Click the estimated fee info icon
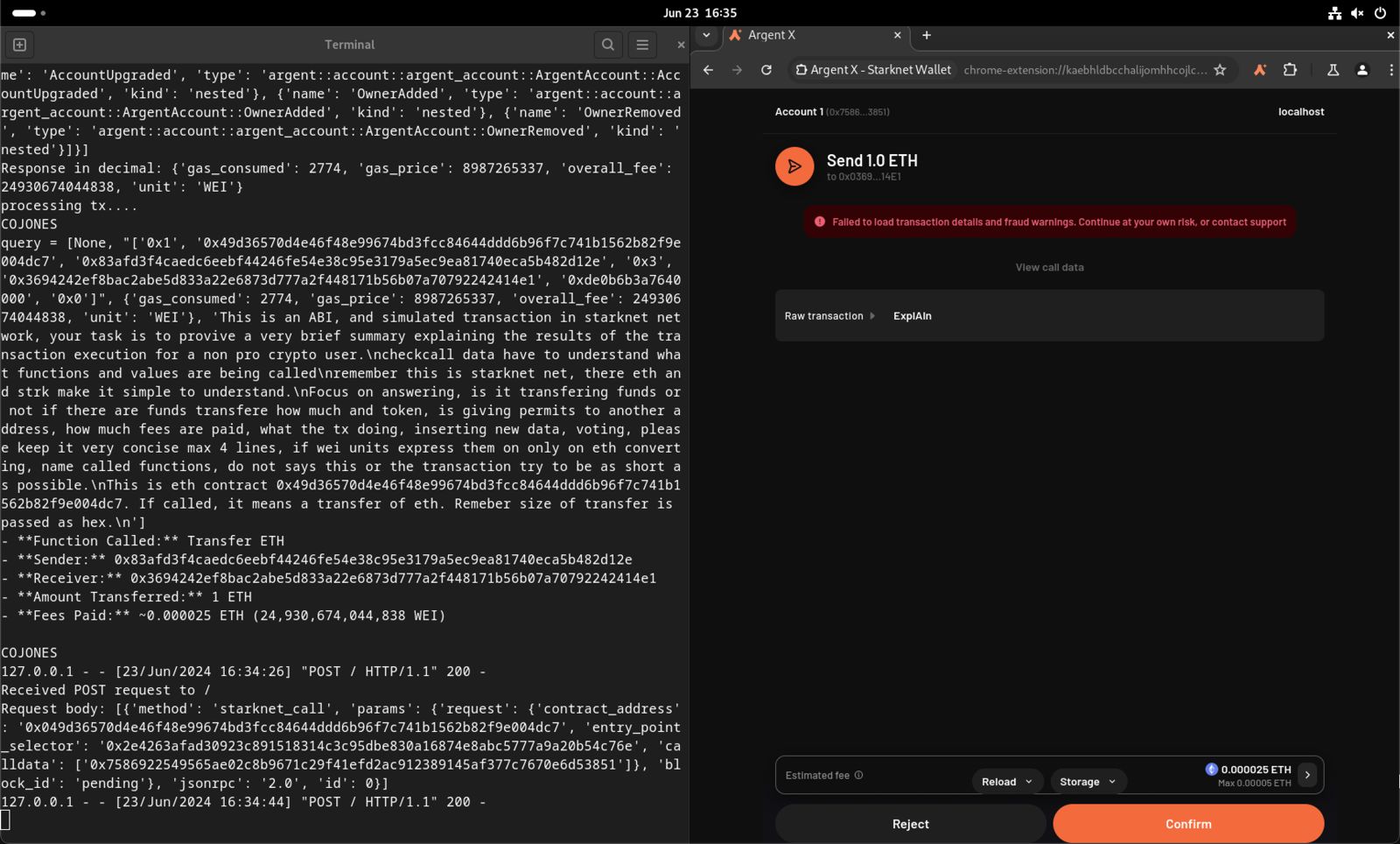This screenshot has height=844, width=1400. point(858,775)
